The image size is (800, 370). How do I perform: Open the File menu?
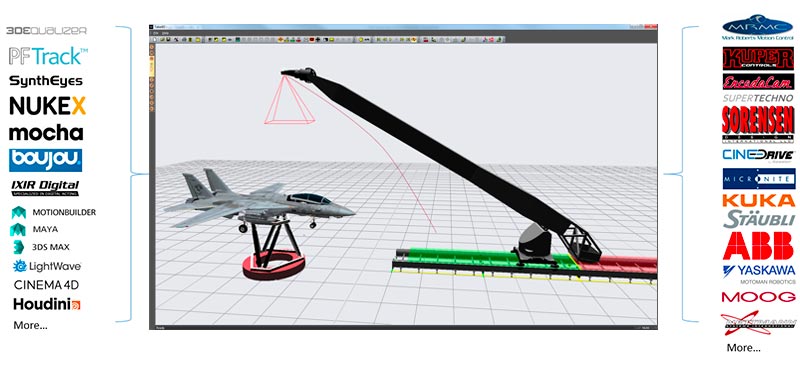157,33
